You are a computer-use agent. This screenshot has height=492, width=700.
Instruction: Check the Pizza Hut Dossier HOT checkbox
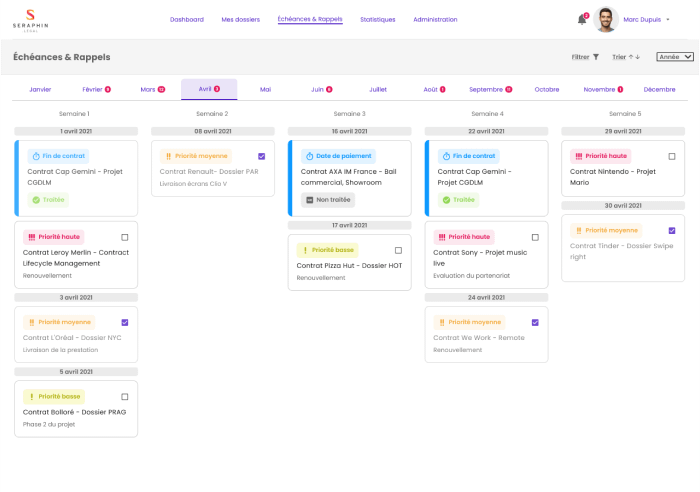click(x=398, y=250)
